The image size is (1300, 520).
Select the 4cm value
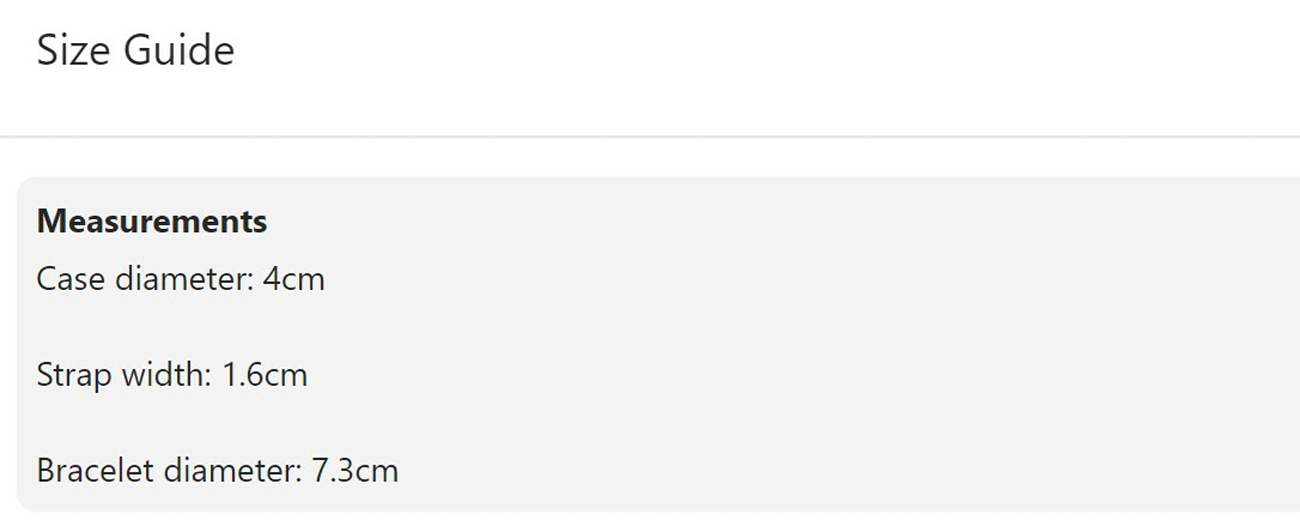294,278
